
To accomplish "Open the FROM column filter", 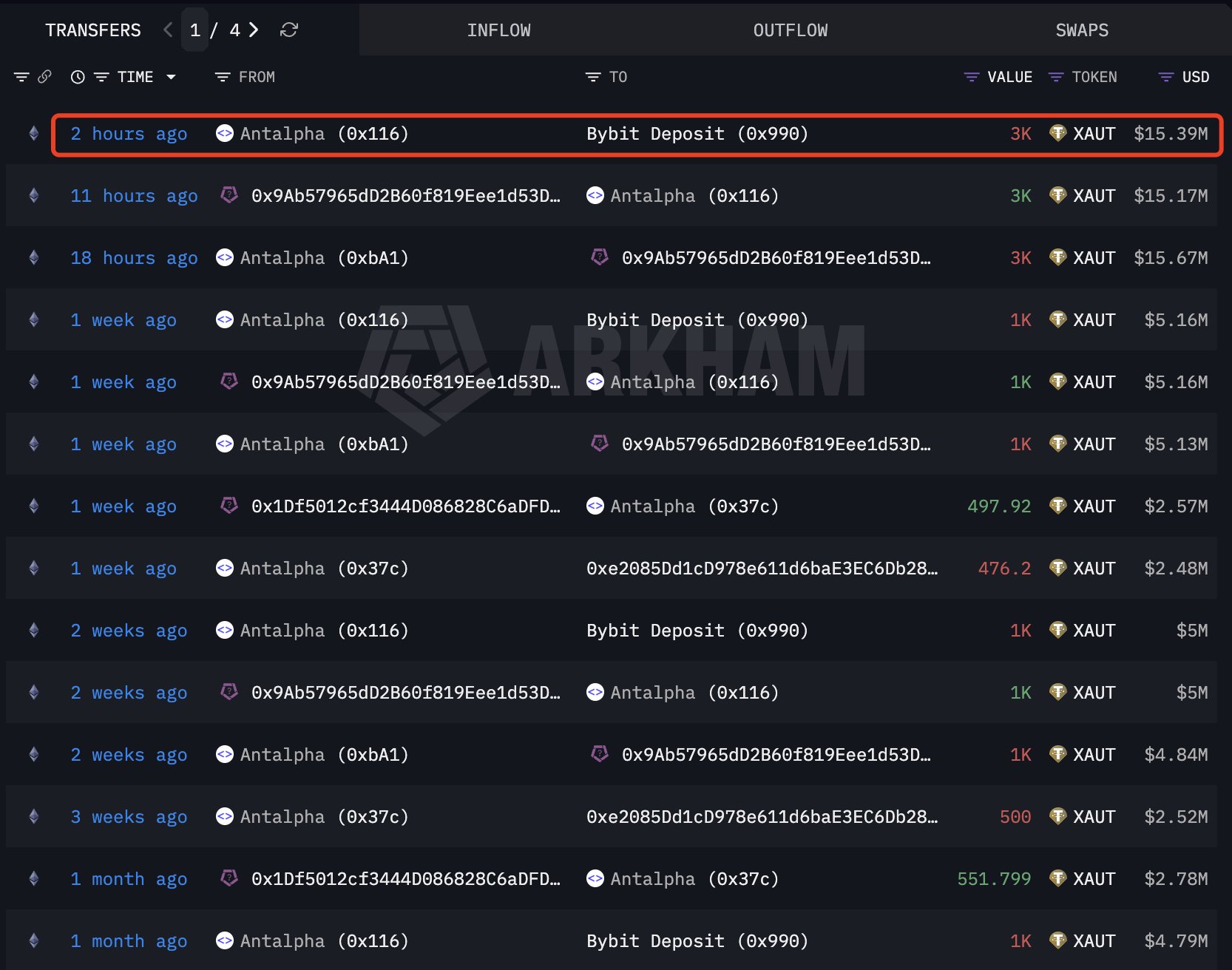I will (223, 77).
